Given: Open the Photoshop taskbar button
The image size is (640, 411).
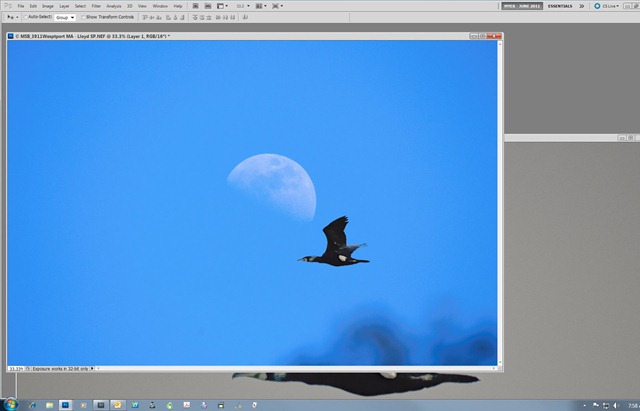Looking at the screenshot, I should [65, 405].
